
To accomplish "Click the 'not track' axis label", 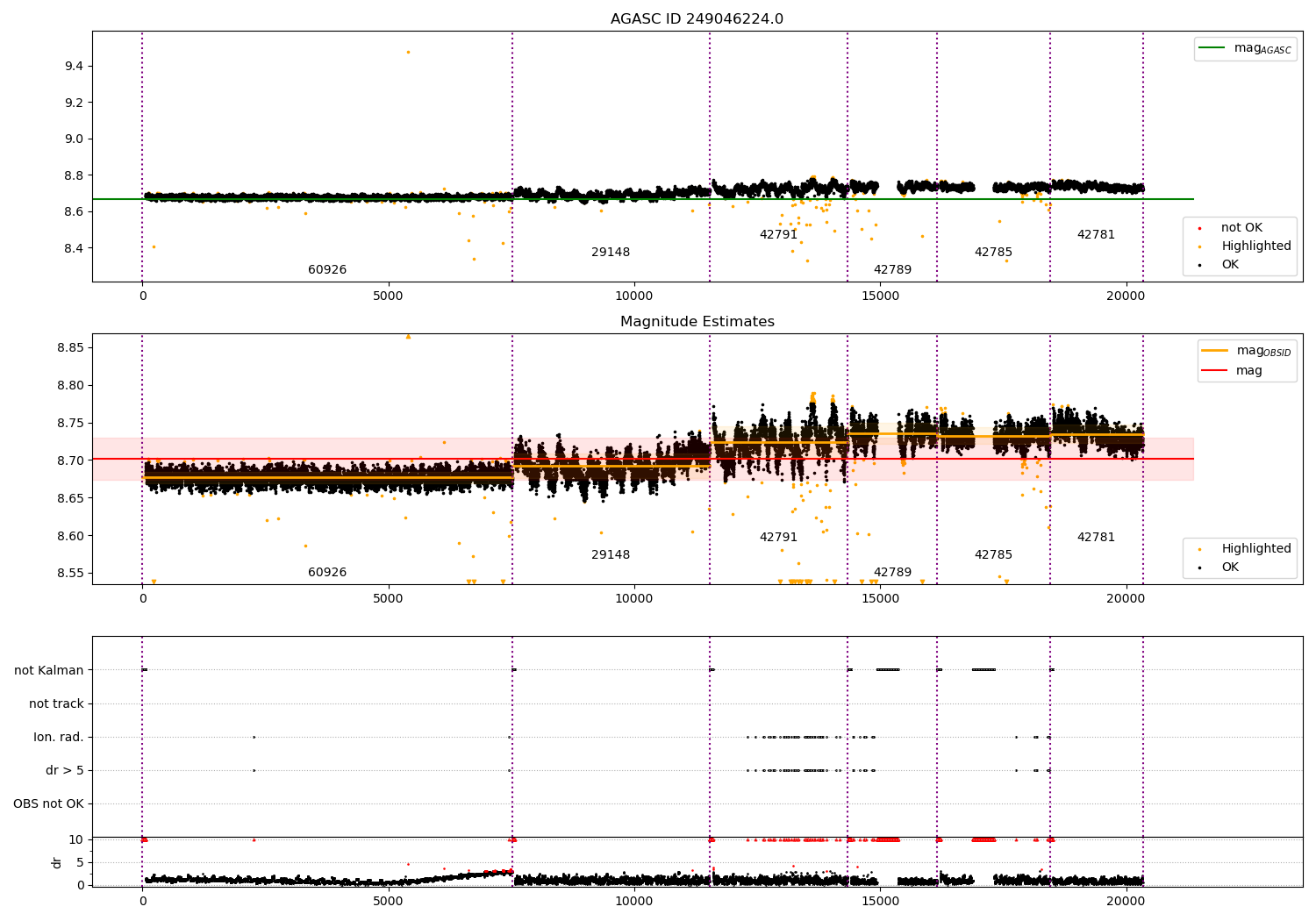I will 56,704.
